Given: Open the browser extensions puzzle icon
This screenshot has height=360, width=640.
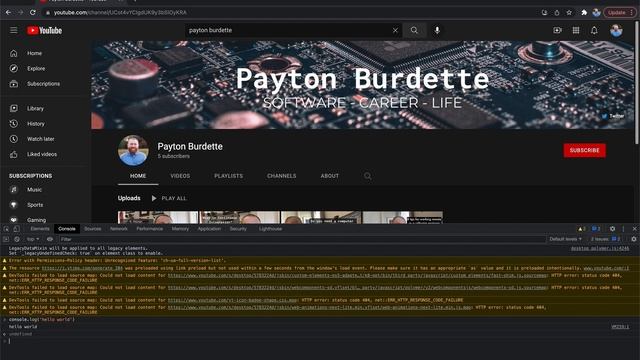Looking at the screenshot, I should point(584,13).
